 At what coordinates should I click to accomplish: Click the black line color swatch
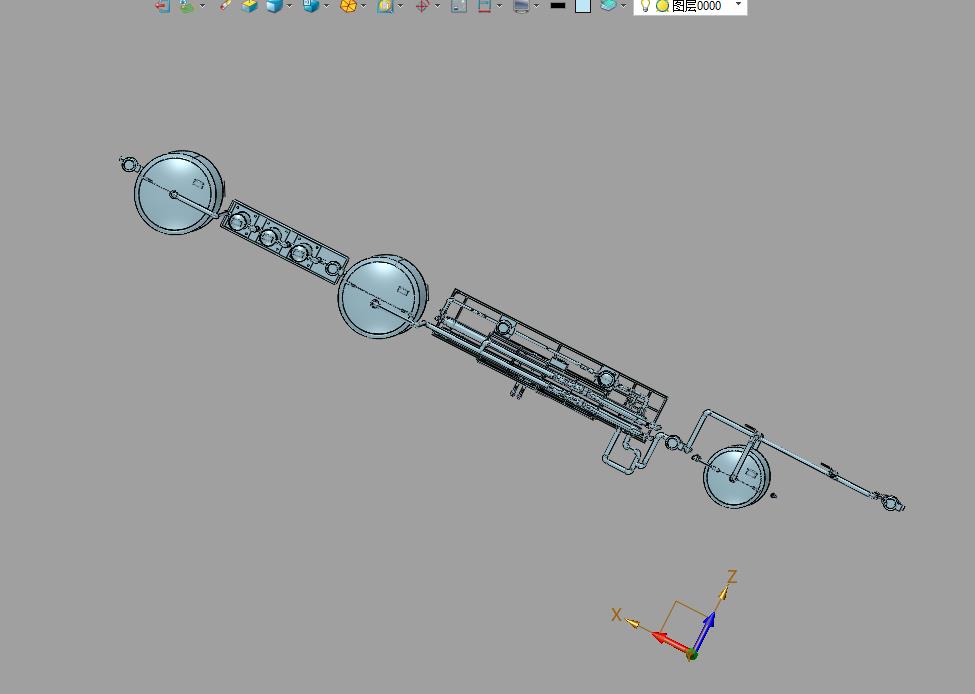tap(558, 6)
